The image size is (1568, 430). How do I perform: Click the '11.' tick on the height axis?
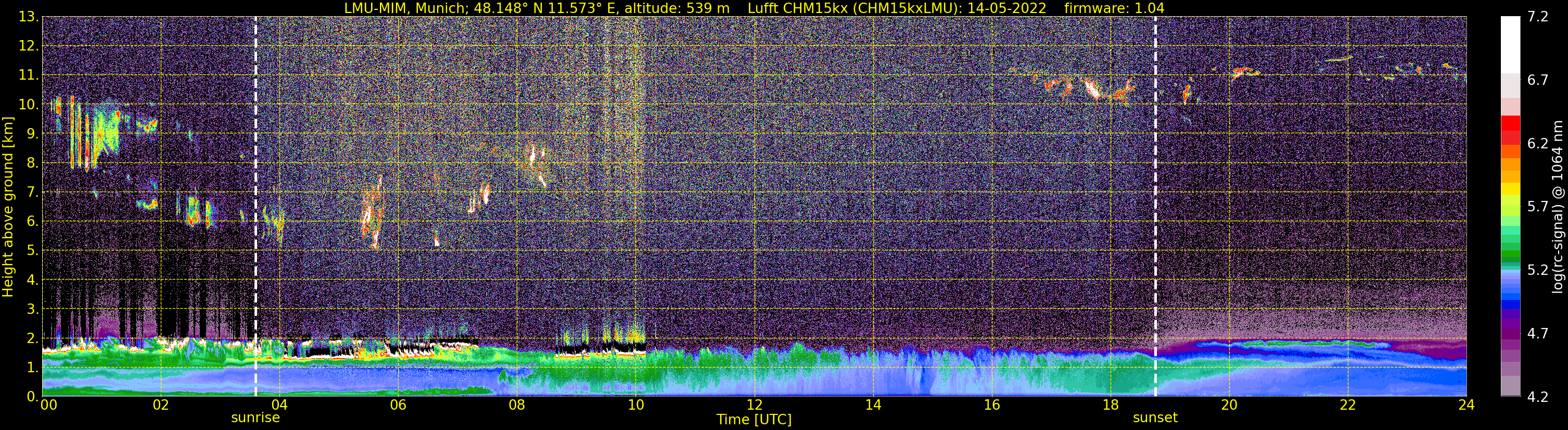coord(29,75)
